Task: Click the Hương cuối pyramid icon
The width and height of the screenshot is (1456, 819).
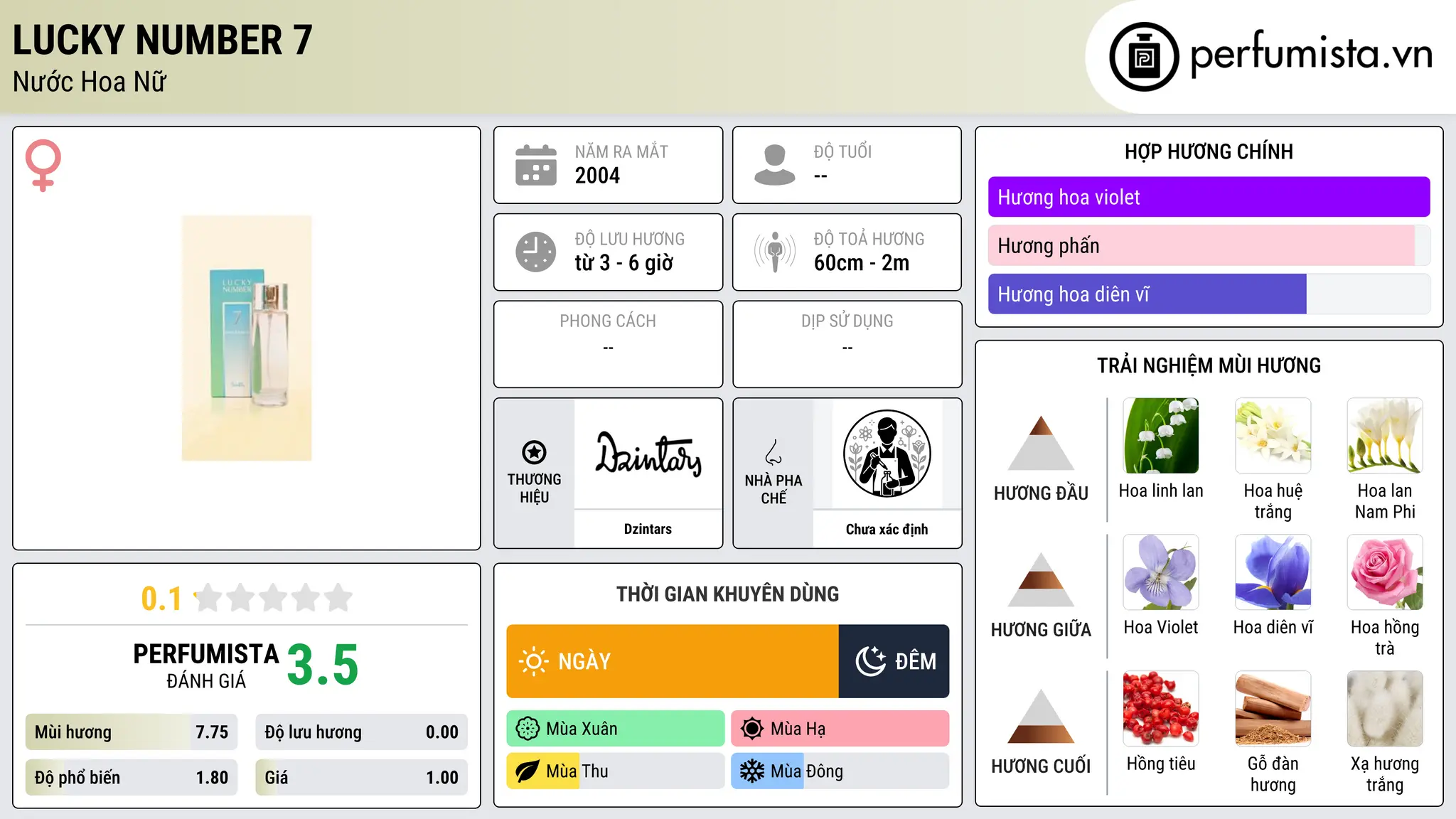Action: click(1041, 716)
